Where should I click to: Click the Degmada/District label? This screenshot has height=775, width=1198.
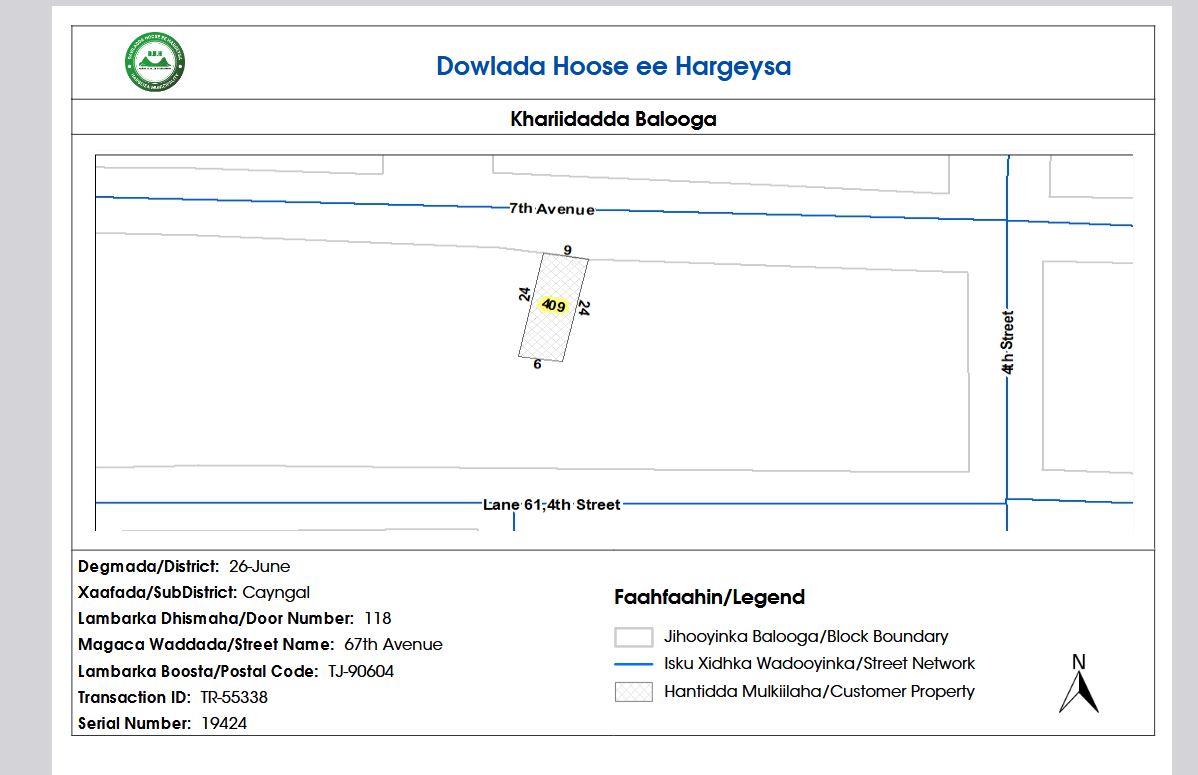(148, 566)
